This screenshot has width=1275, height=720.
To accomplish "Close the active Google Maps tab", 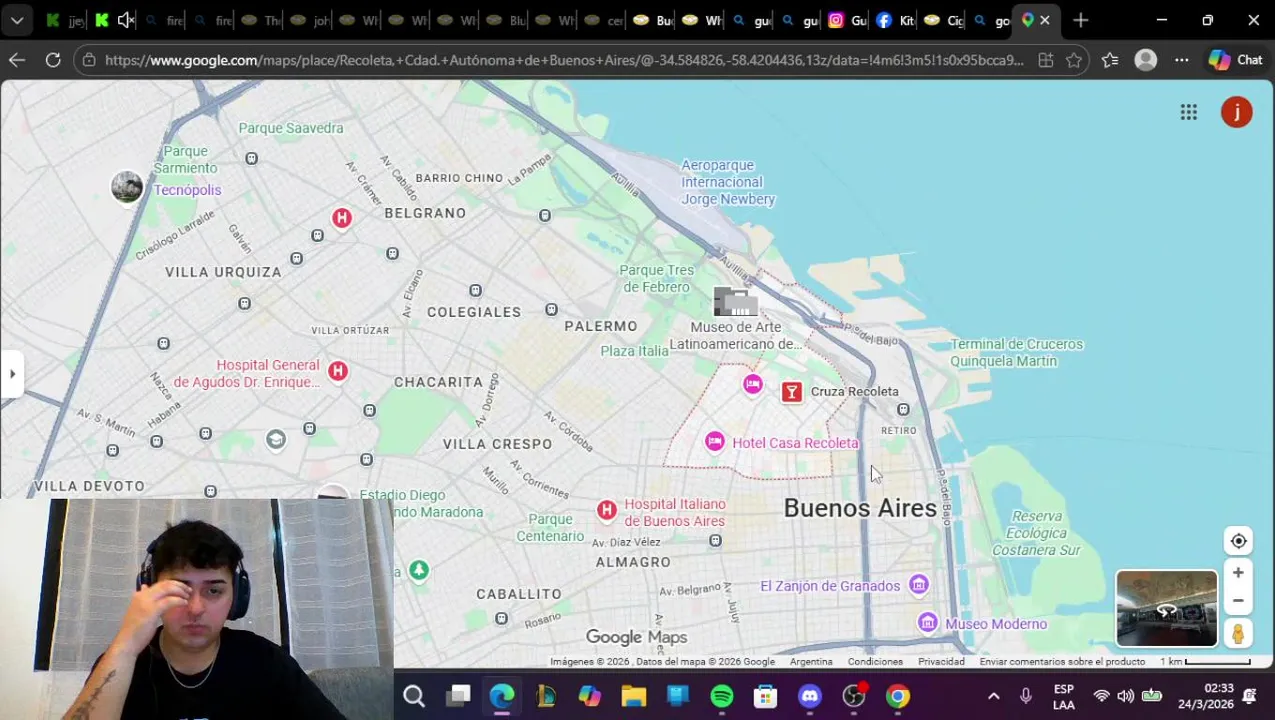I will (x=1045, y=20).
